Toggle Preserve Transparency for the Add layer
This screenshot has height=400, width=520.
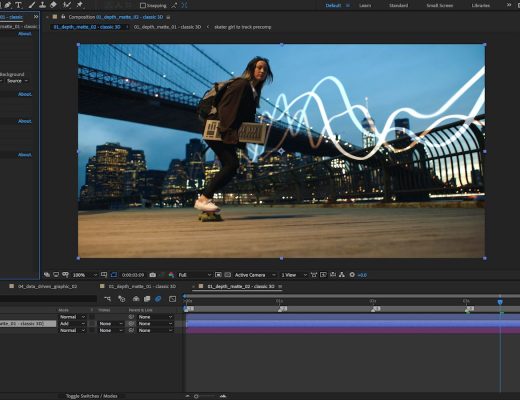[x=92, y=323]
